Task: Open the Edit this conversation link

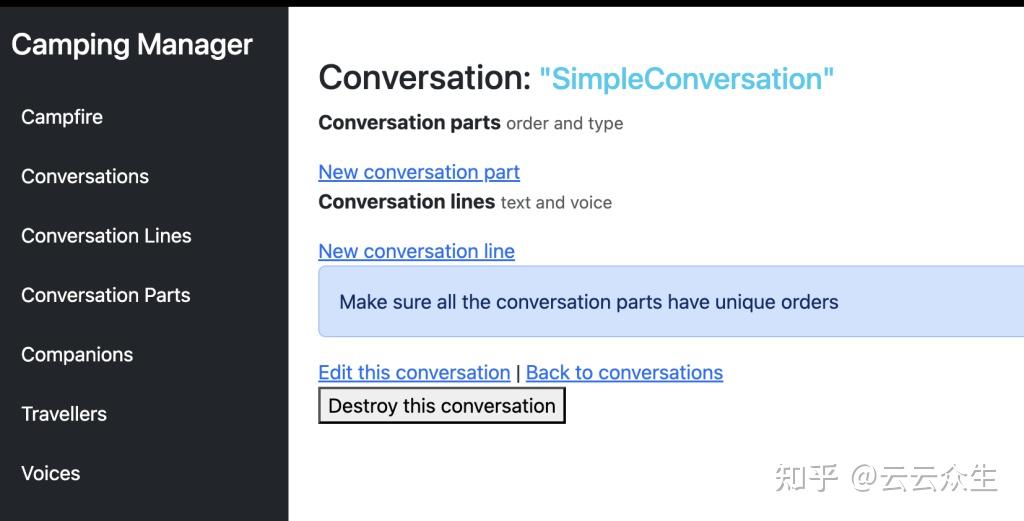Action: 414,372
